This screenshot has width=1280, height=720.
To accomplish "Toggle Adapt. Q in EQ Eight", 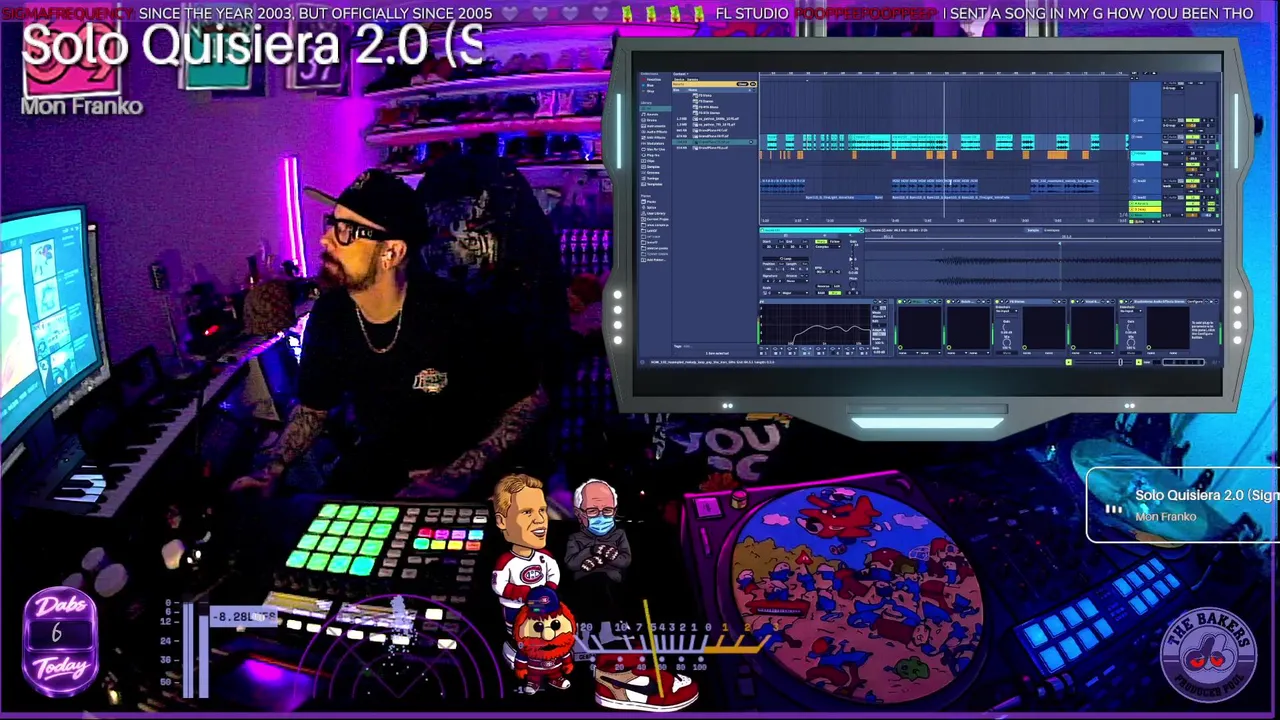I will coord(879,334).
